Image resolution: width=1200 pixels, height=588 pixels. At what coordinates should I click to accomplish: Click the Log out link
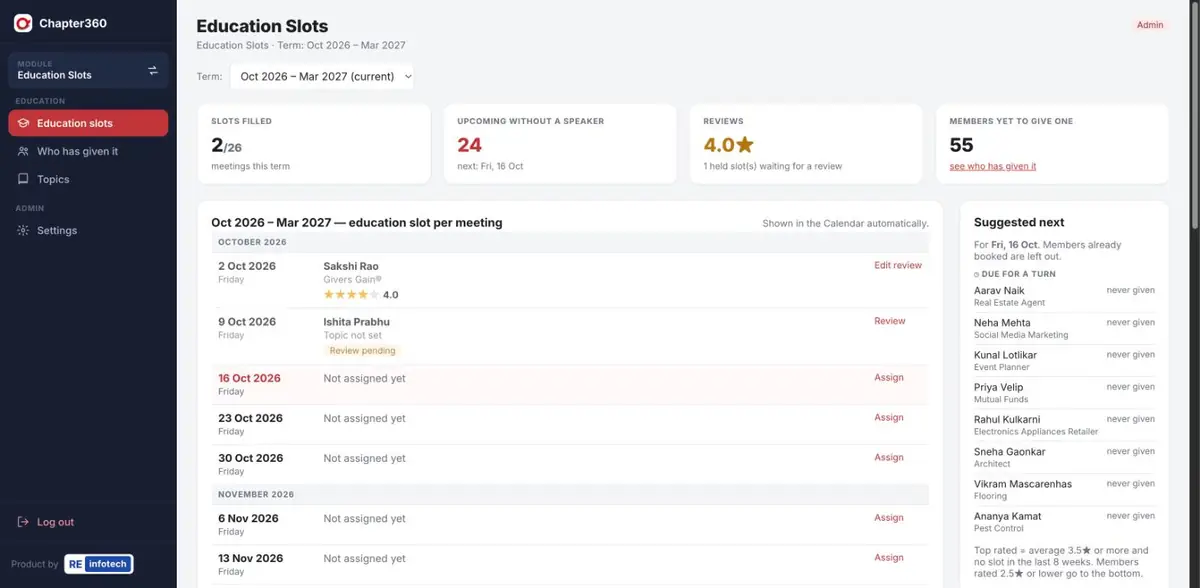(55, 522)
